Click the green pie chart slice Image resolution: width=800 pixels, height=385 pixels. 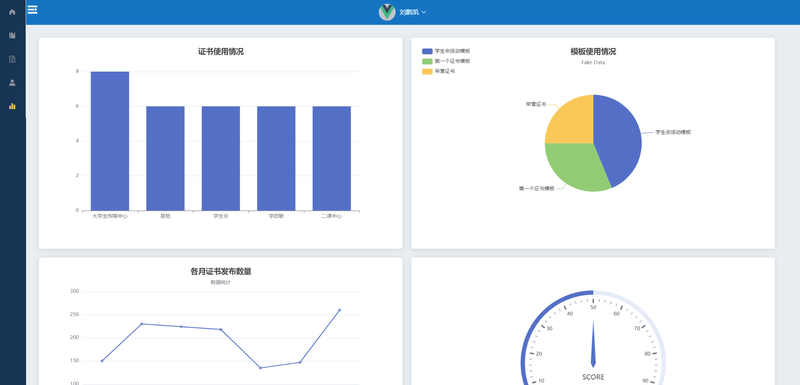[574, 166]
